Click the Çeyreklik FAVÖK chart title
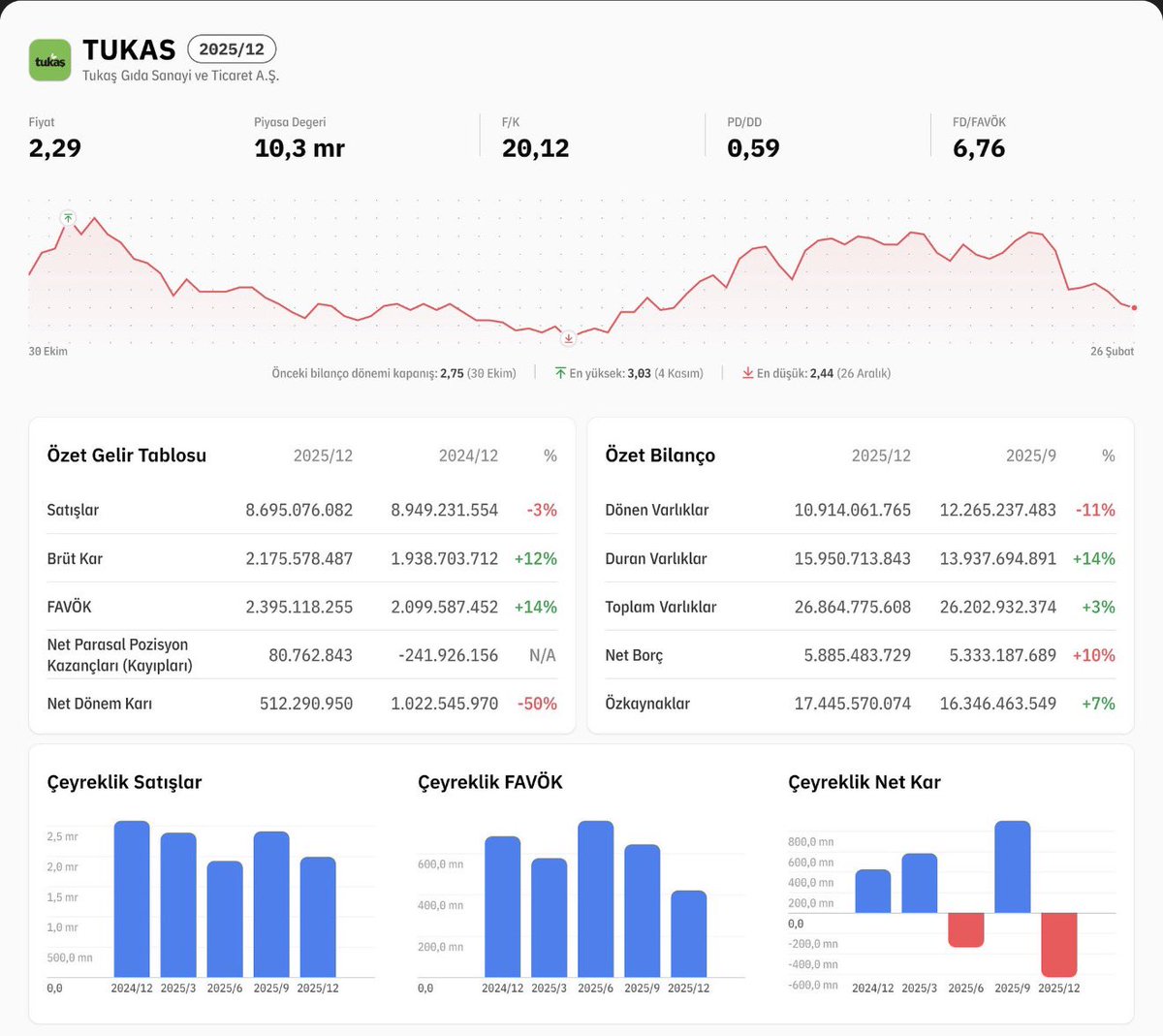This screenshot has width=1163, height=1036. point(490,782)
